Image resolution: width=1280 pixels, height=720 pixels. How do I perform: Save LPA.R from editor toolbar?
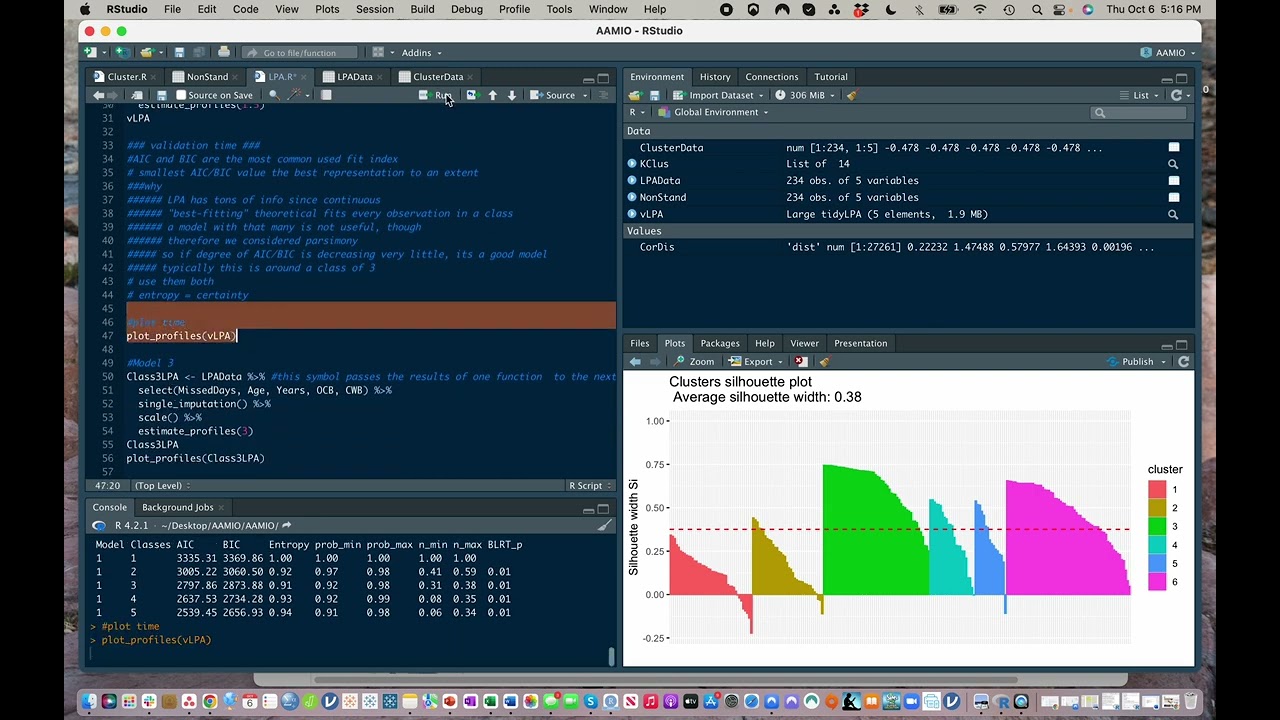(x=161, y=95)
